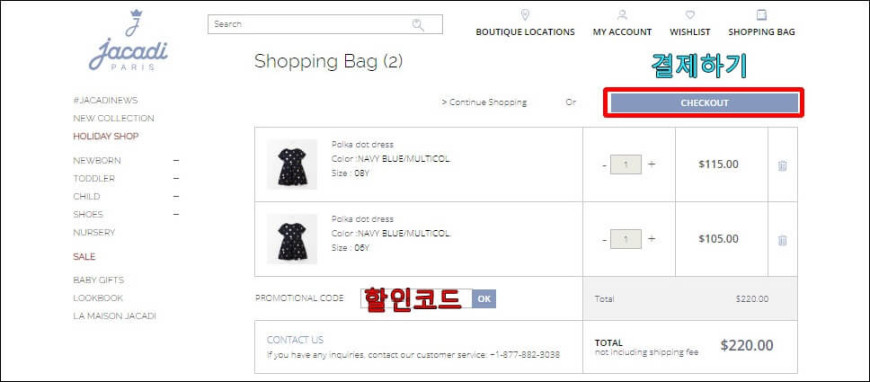Click Polka dot dress title, size 06Y

click(362, 219)
